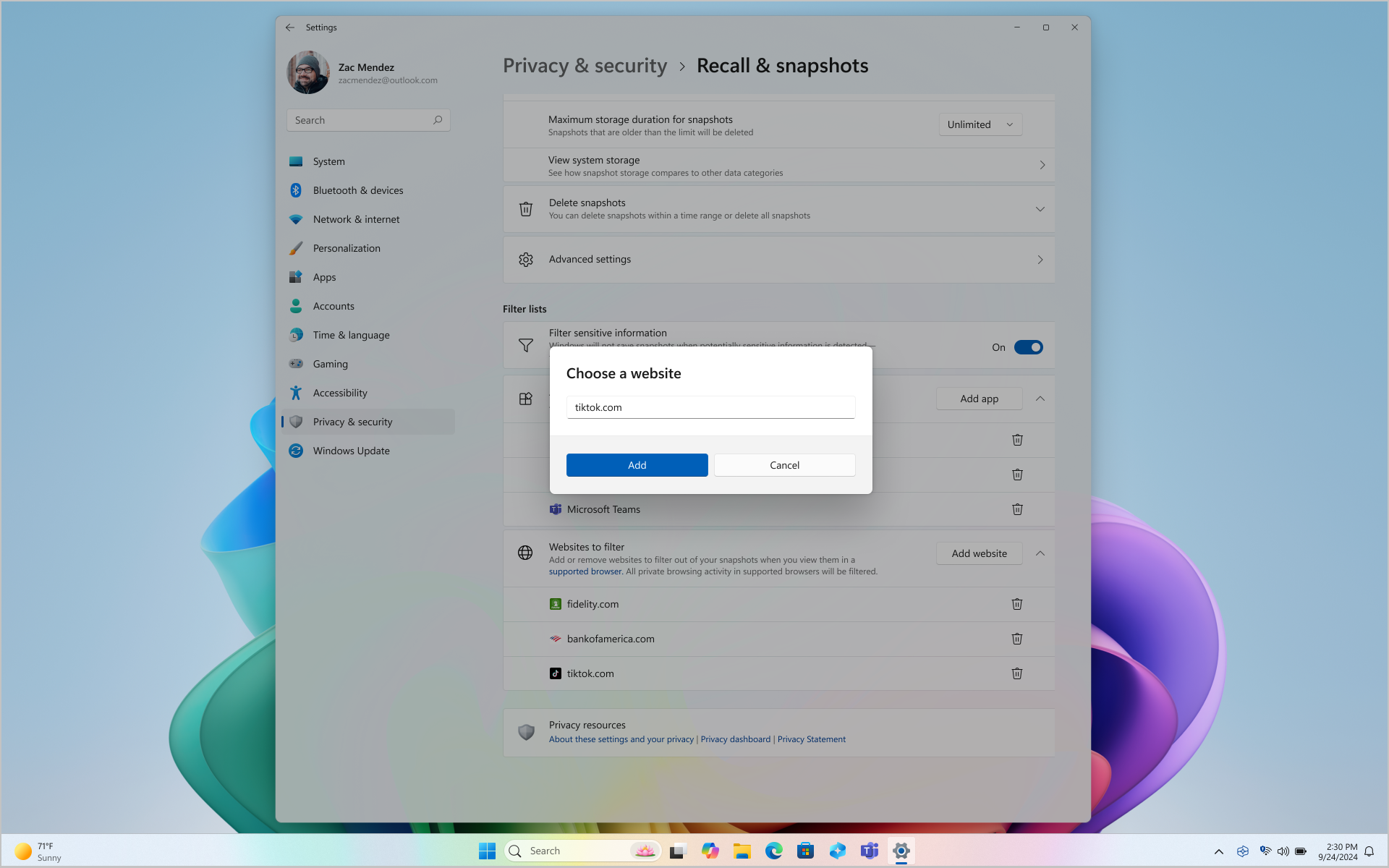Click the Settings gear icon in taskbar
The image size is (1389, 868).
click(900, 850)
